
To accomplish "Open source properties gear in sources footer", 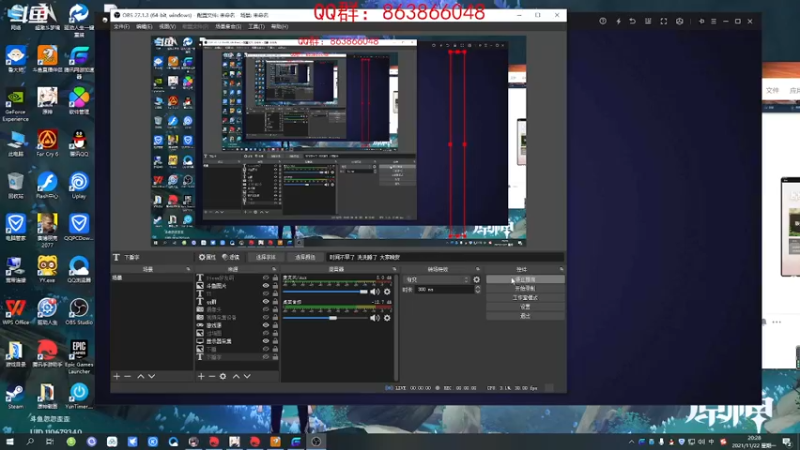I will 223,376.
